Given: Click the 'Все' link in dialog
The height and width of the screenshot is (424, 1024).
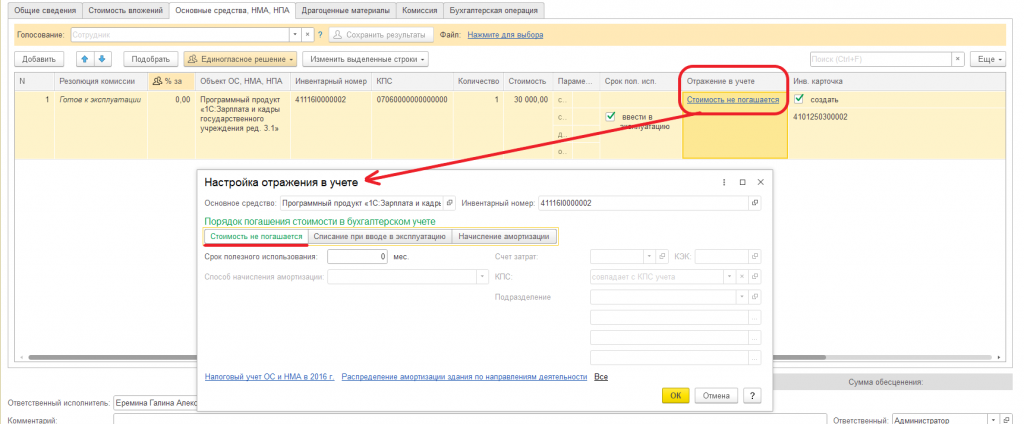Looking at the screenshot, I should [601, 377].
